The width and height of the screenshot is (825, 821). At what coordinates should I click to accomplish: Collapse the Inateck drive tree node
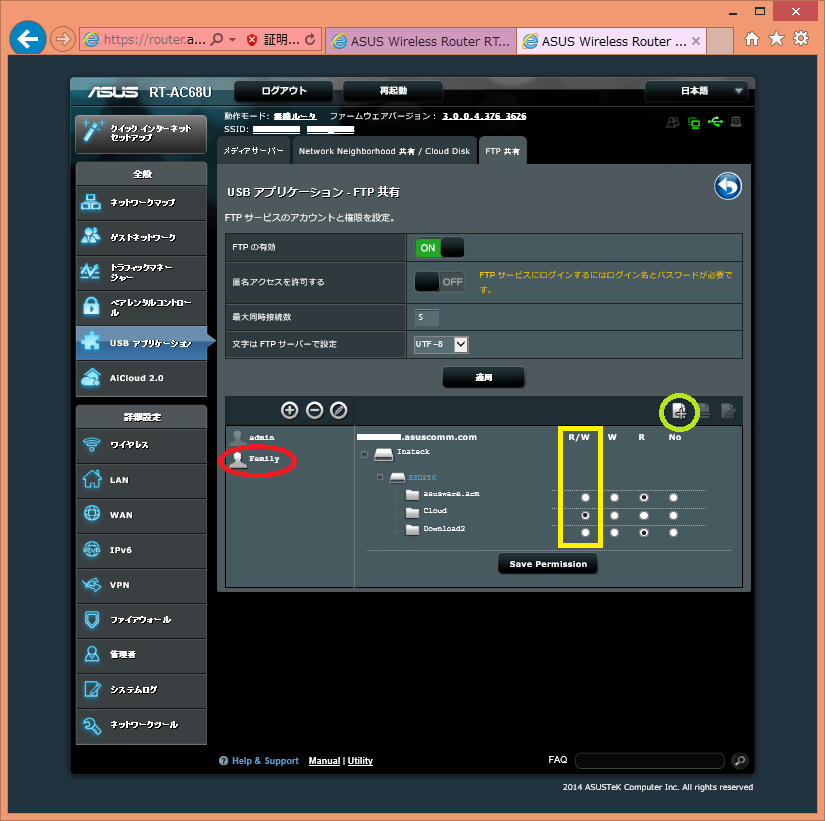[364, 454]
